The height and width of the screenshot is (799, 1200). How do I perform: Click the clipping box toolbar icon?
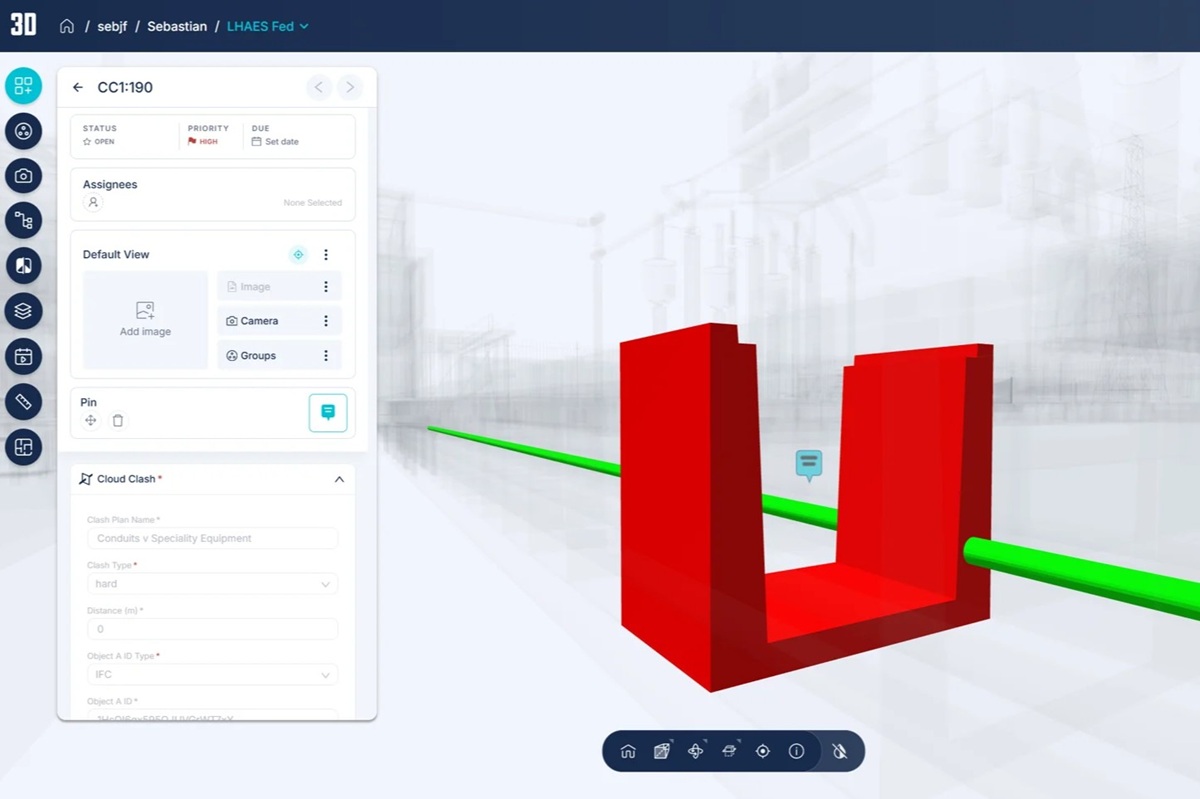pyautogui.click(x=662, y=751)
